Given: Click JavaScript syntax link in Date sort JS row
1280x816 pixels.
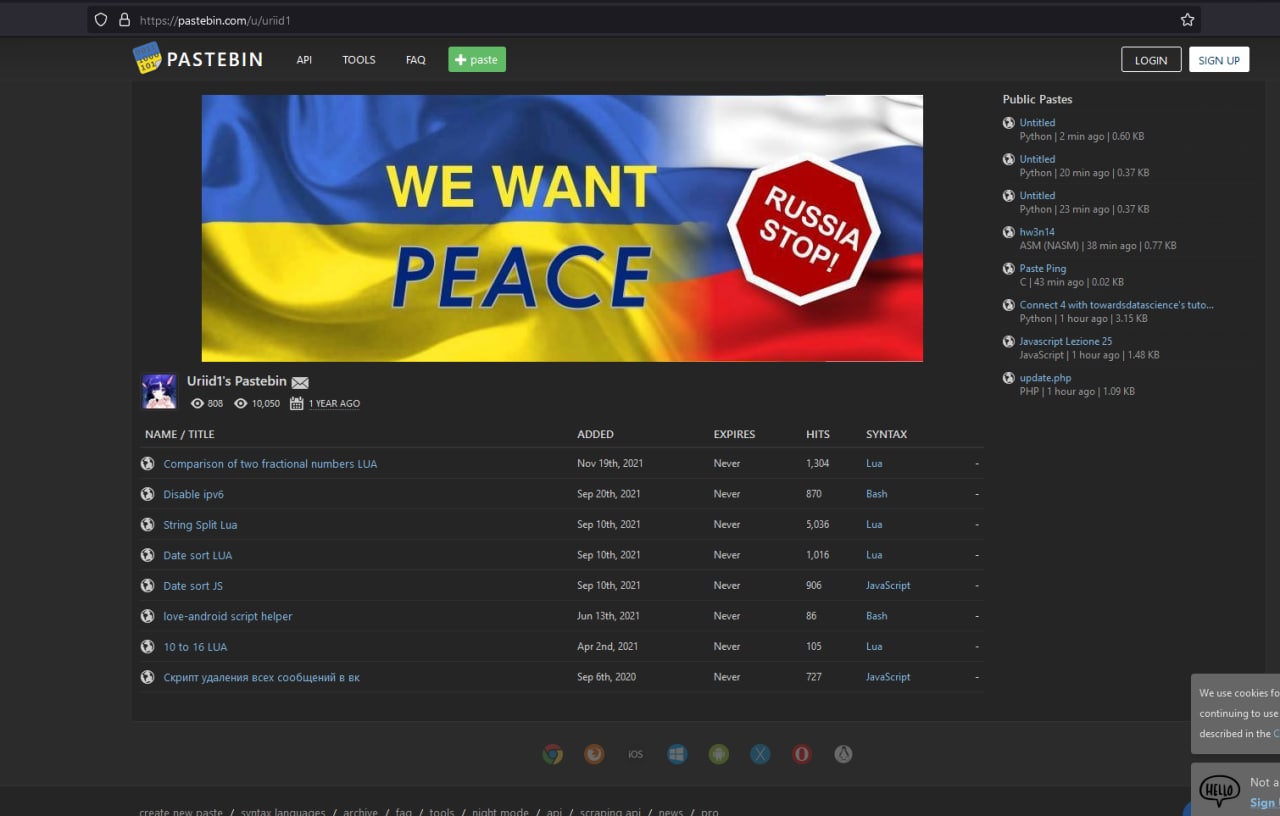Looking at the screenshot, I should (x=888, y=585).
